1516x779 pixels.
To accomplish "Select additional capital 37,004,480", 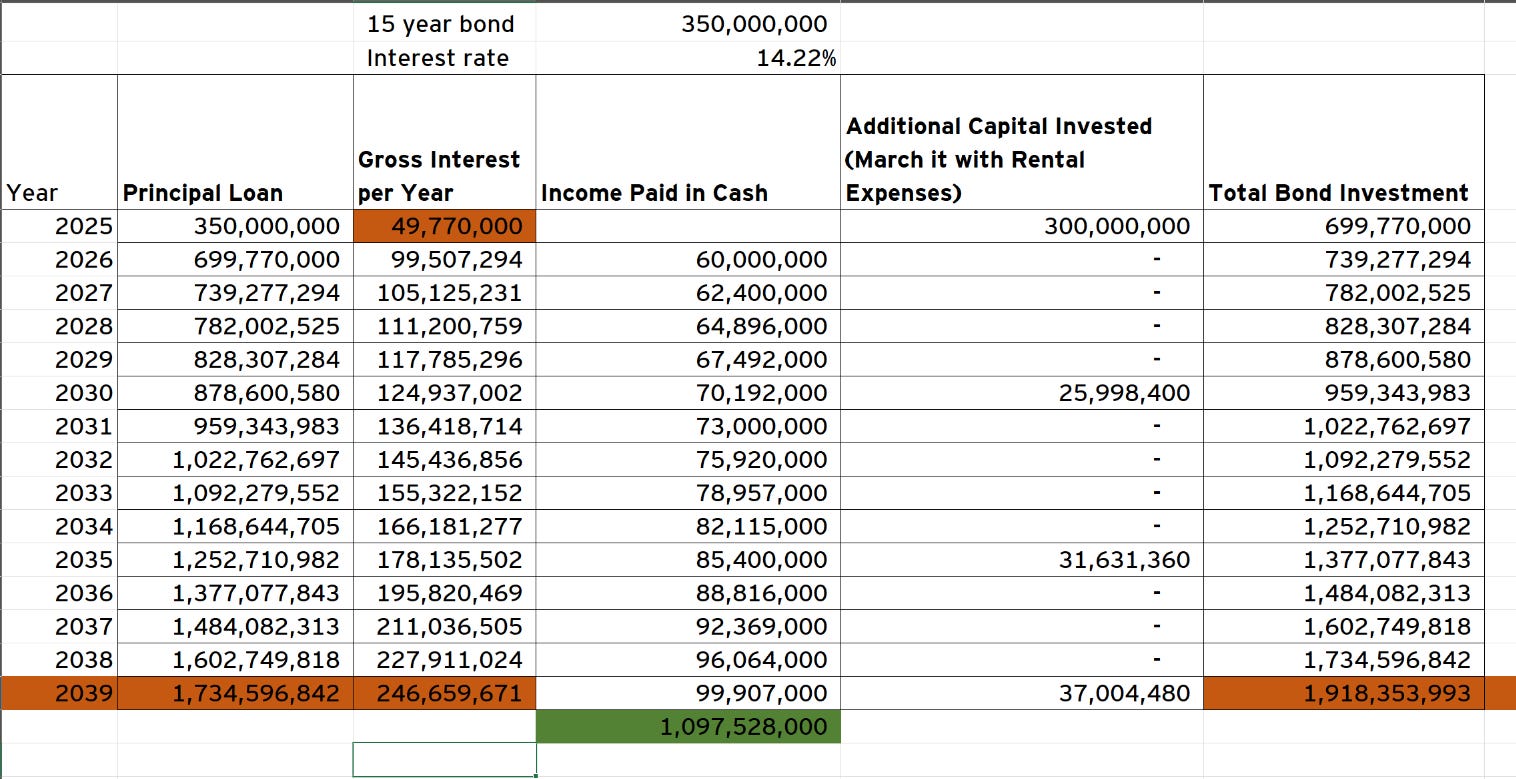I will tap(1021, 693).
